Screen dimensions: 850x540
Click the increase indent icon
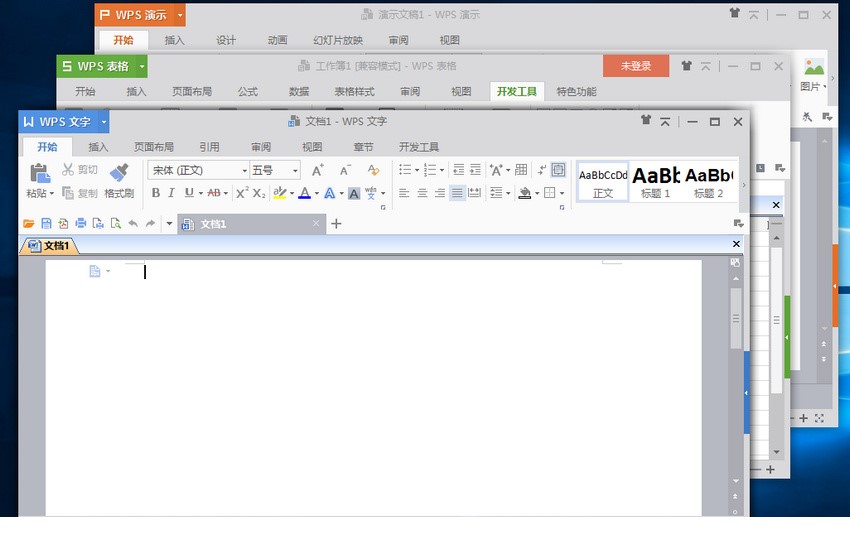[475, 170]
